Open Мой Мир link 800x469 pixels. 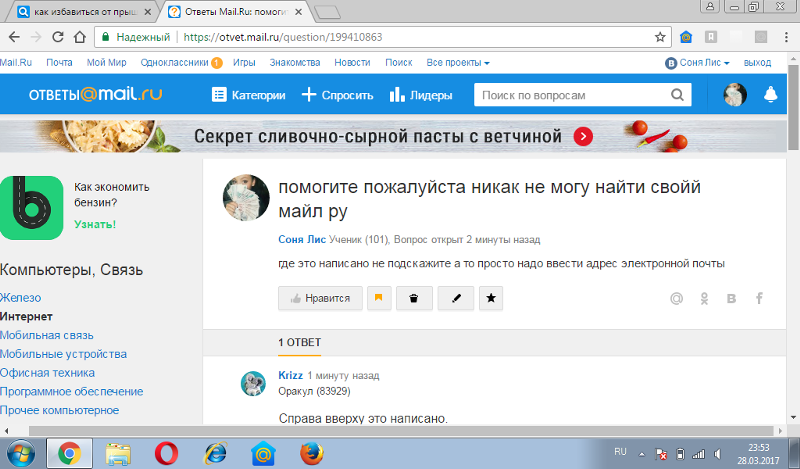(106, 63)
